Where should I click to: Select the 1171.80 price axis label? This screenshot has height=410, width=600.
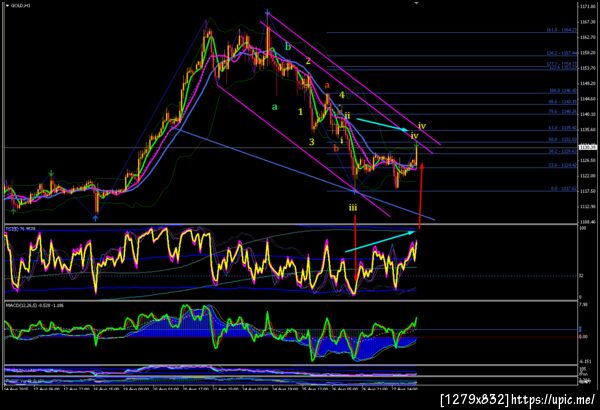(x=588, y=7)
